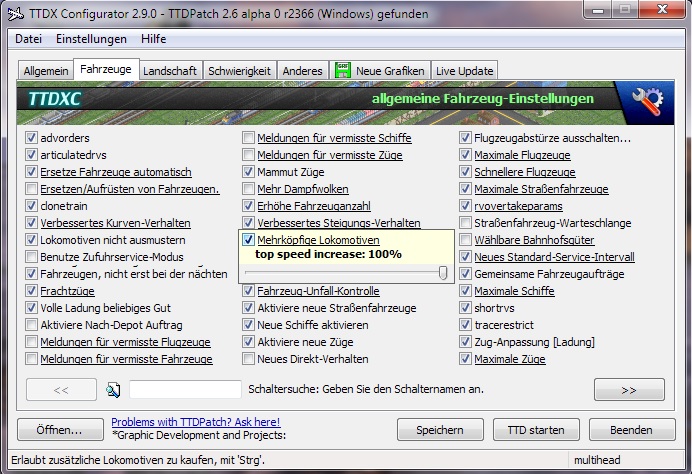Toggle the articulatedrvs checkbox
692x474 pixels.
pyautogui.click(x=31, y=155)
